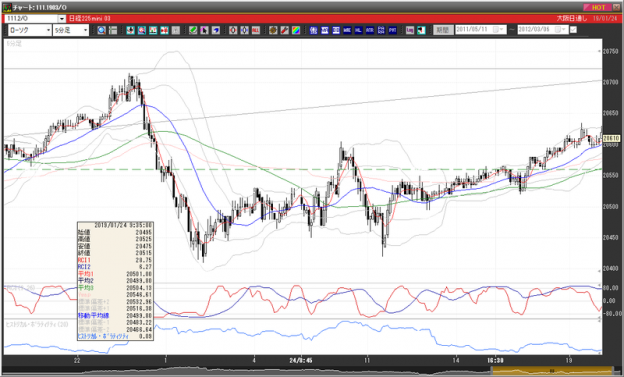Open the 5分足 timeframe dropdown
Viewport: 624px width, 377px height.
(71, 30)
